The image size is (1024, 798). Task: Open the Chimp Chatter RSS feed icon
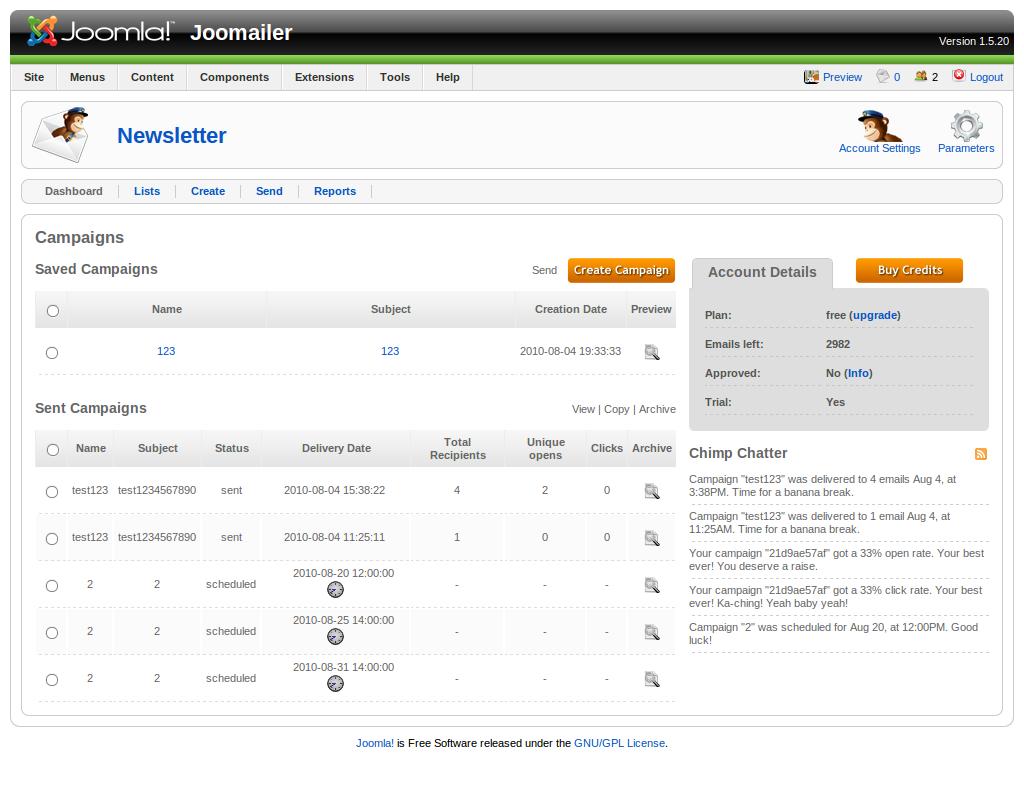[x=981, y=454]
